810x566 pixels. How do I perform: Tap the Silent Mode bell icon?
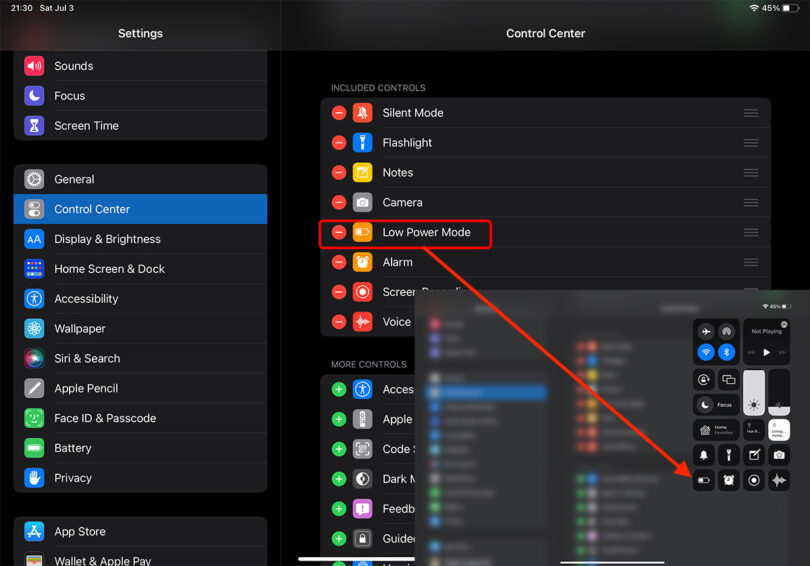(x=363, y=113)
